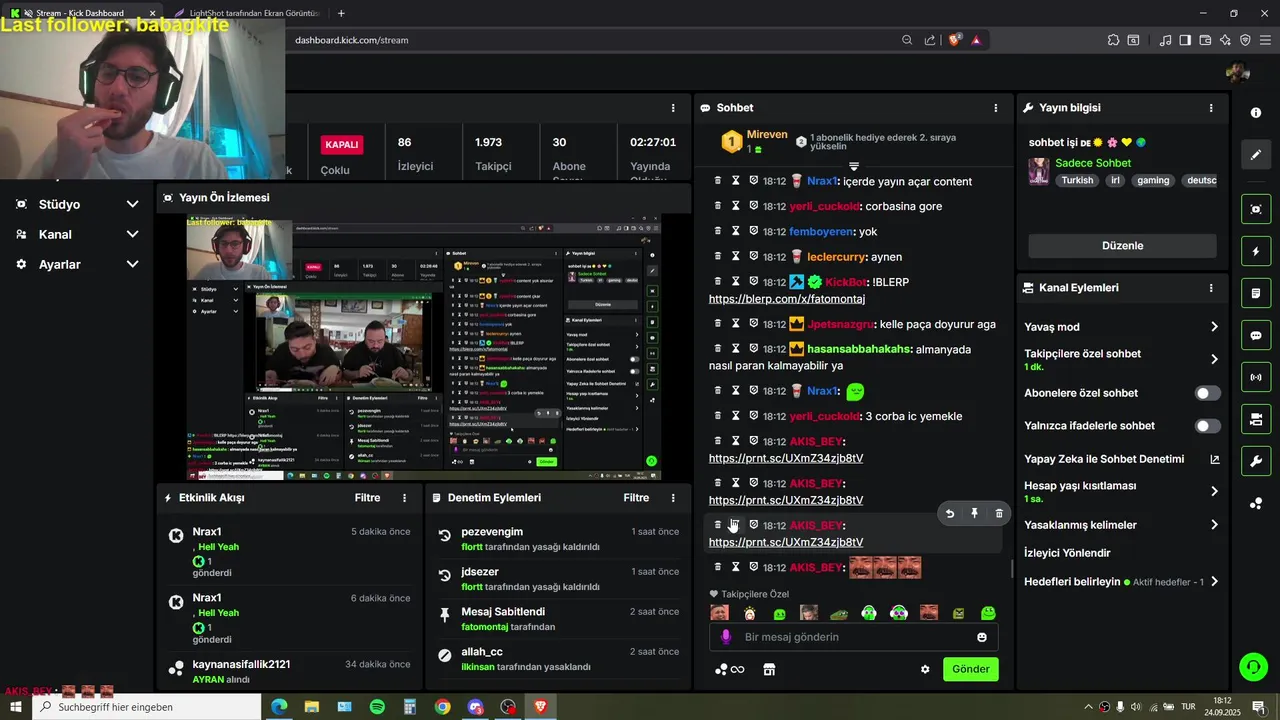Ban yerli_cuckold via shield icon on 'corbasina gore'

pos(753,206)
